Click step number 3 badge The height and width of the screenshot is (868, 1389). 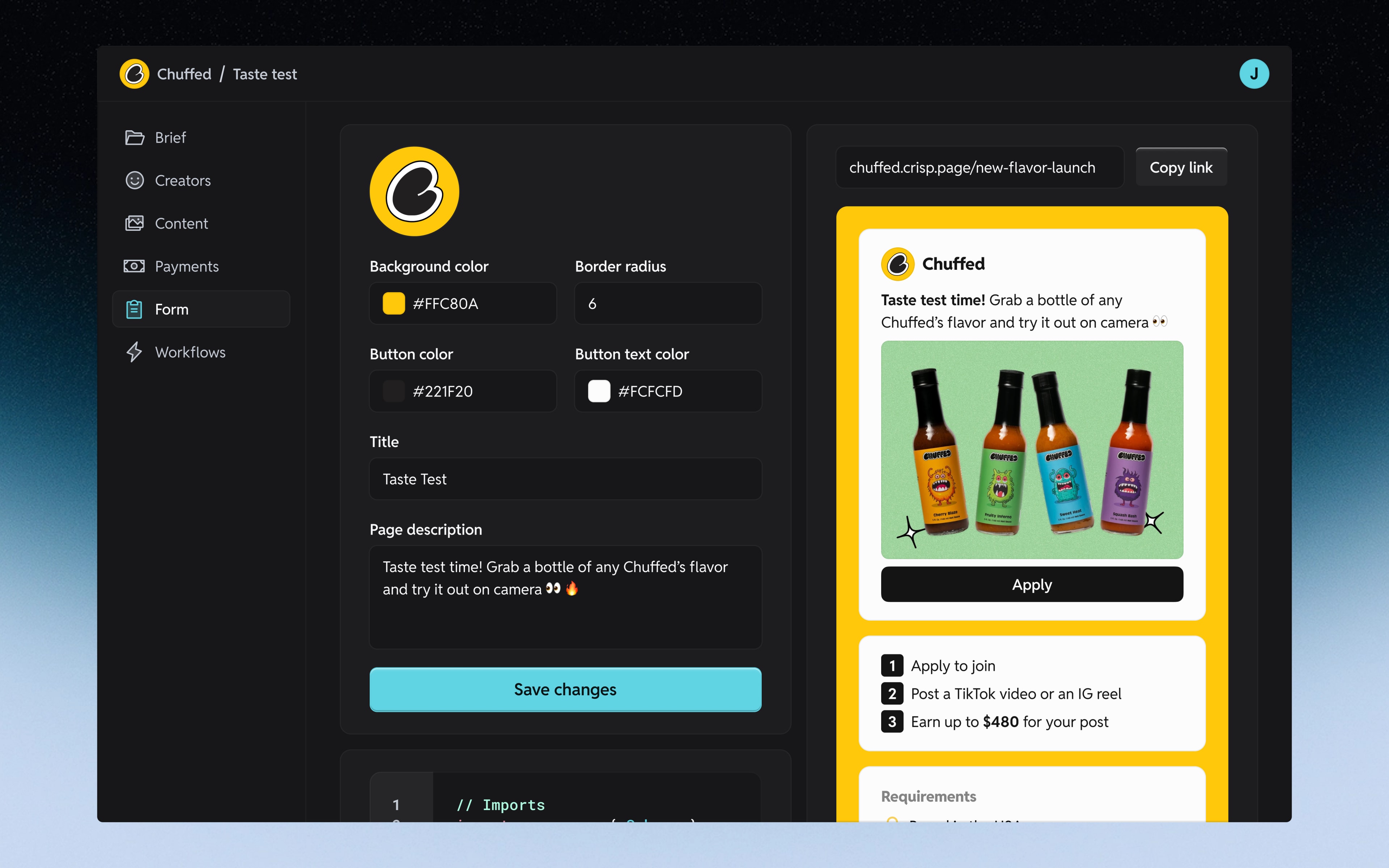point(892,722)
